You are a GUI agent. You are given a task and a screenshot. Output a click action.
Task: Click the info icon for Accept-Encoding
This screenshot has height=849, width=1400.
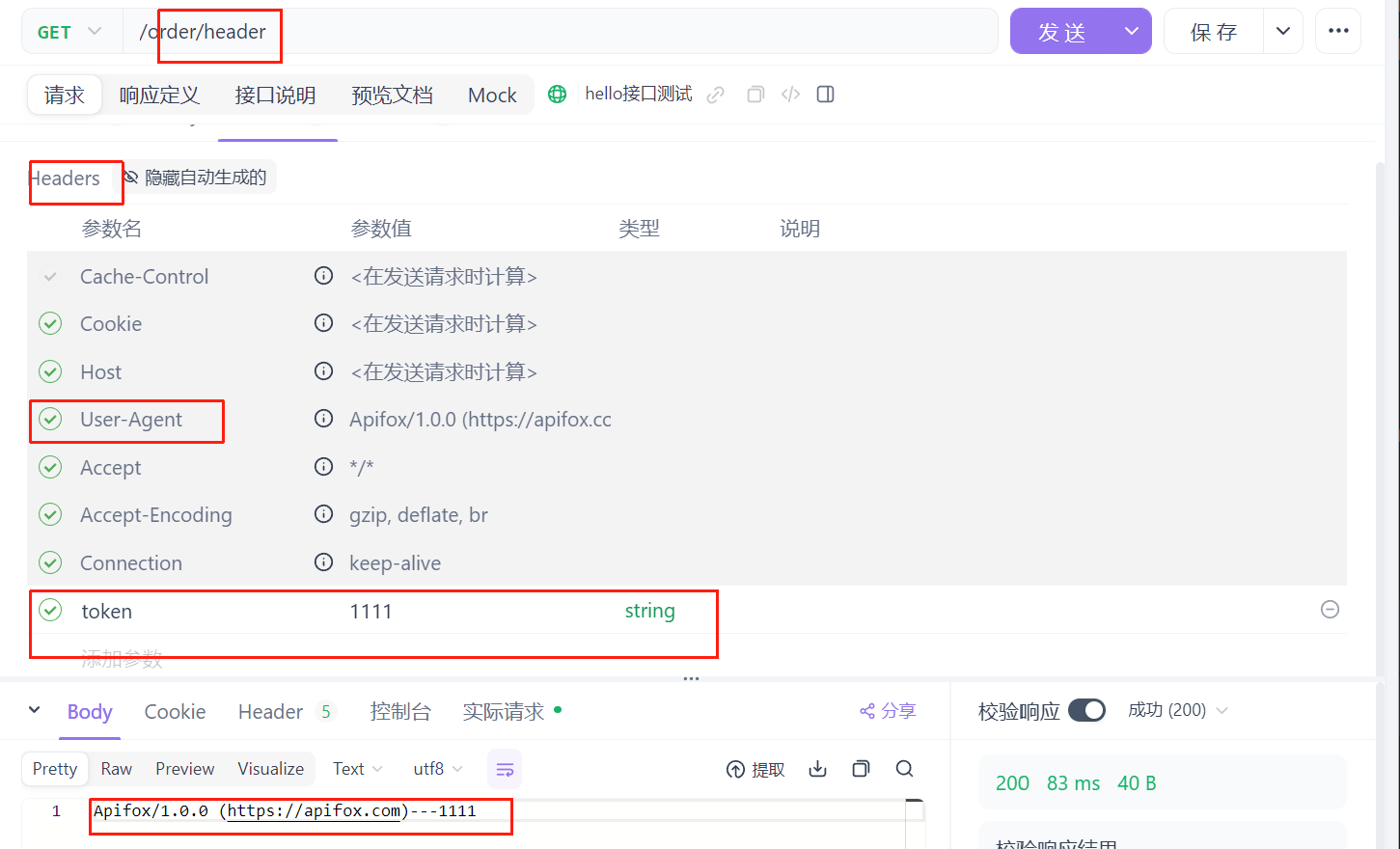point(324,514)
